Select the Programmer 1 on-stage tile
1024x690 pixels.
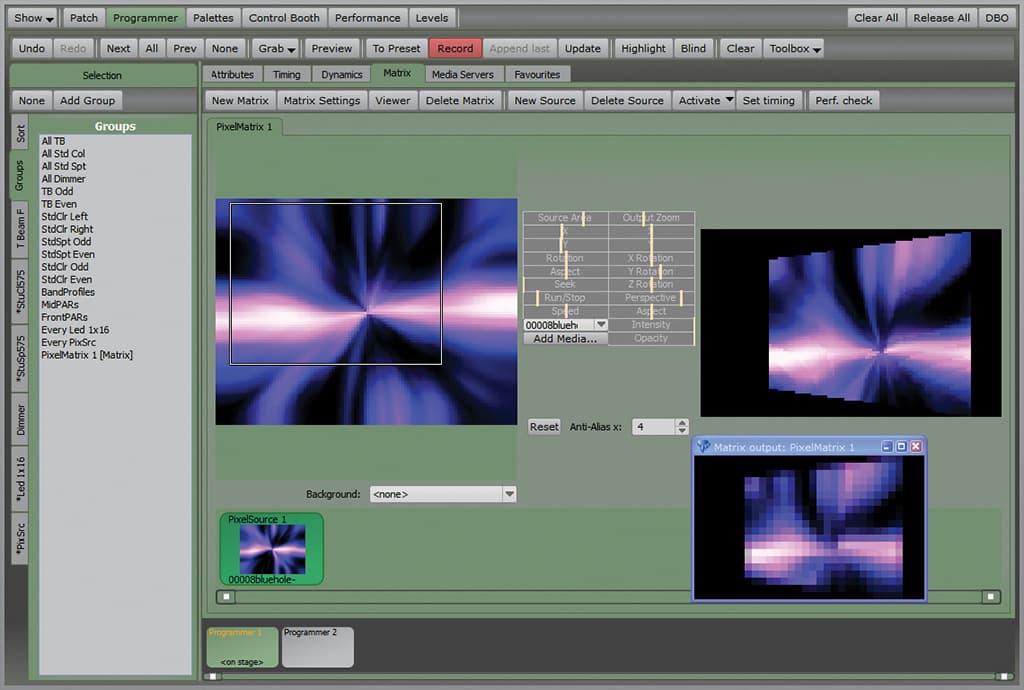point(242,648)
